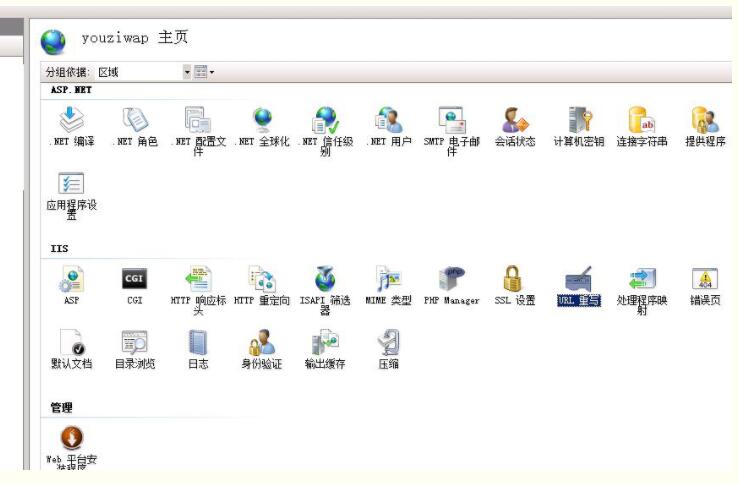The width and height of the screenshot is (739, 484).
Task: Click the ASP.NET group header
Action: [71, 90]
